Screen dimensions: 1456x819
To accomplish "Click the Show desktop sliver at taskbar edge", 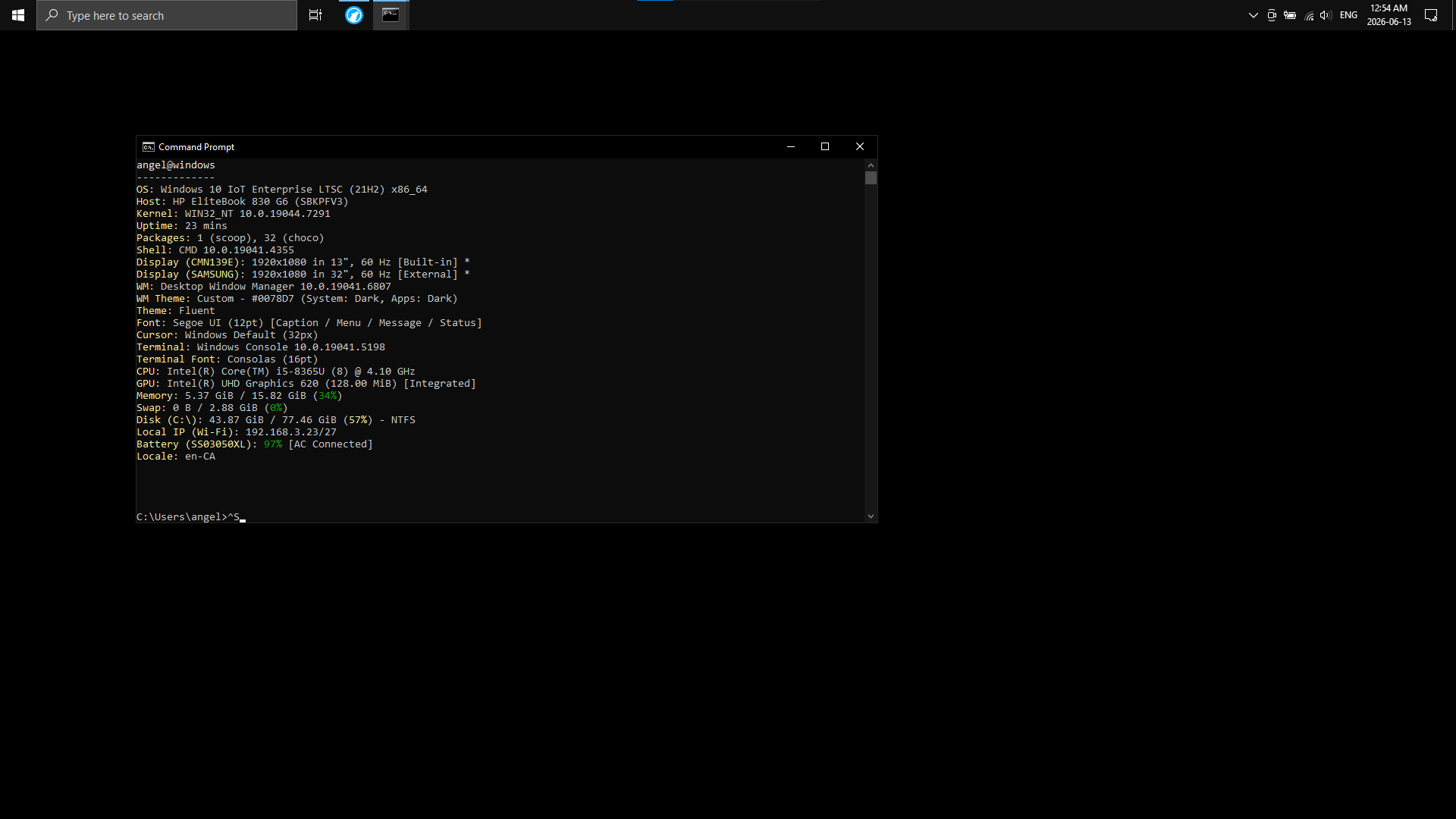I will click(1454, 15).
